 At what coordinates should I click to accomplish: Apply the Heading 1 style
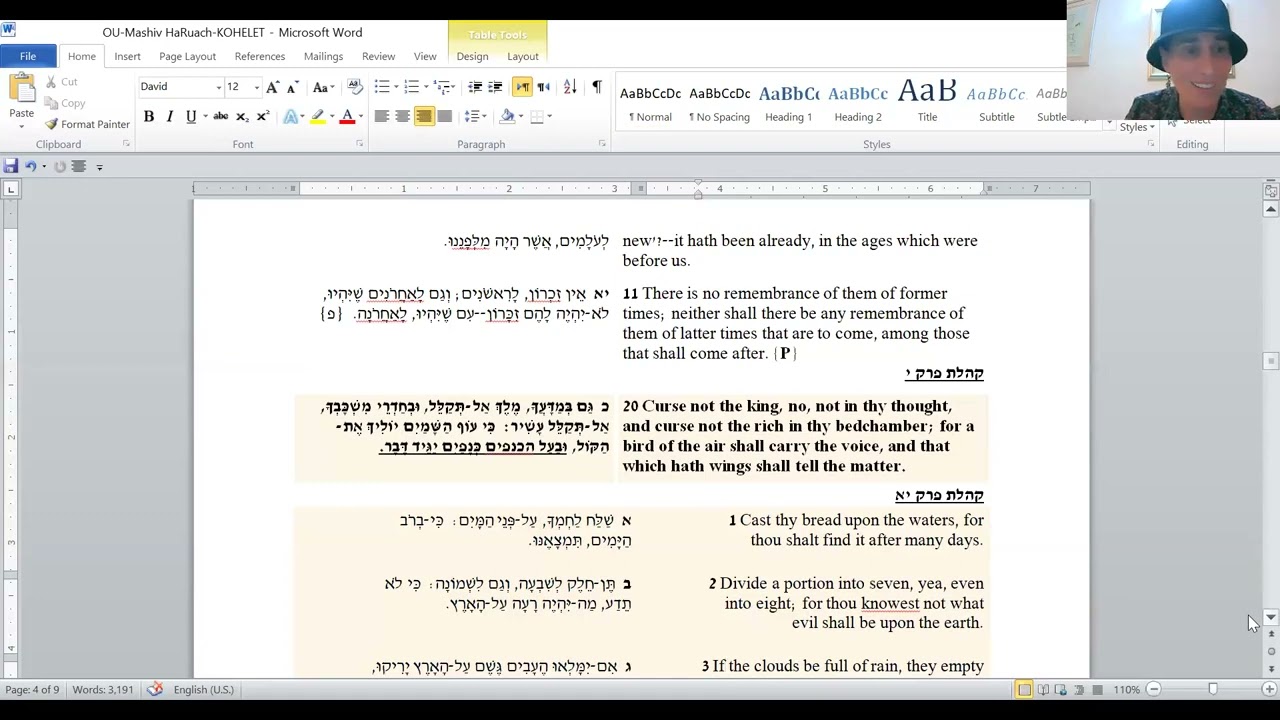coord(789,103)
